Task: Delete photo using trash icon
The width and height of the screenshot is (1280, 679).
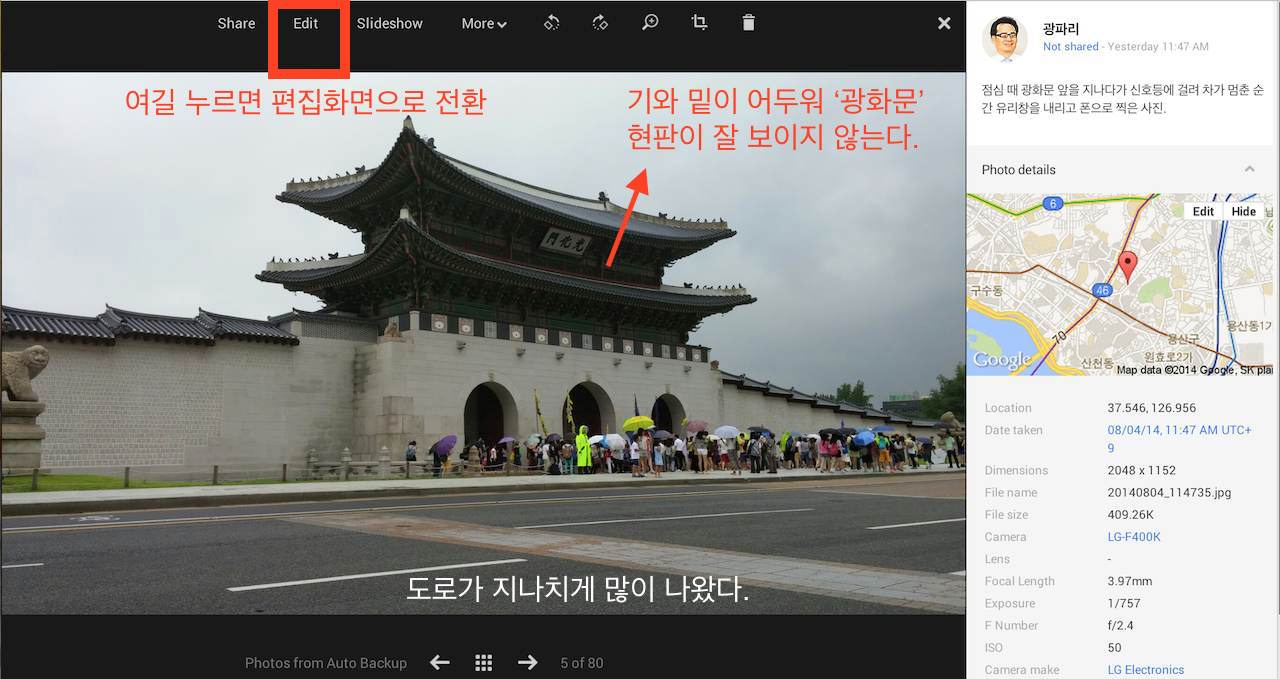Action: click(x=748, y=23)
